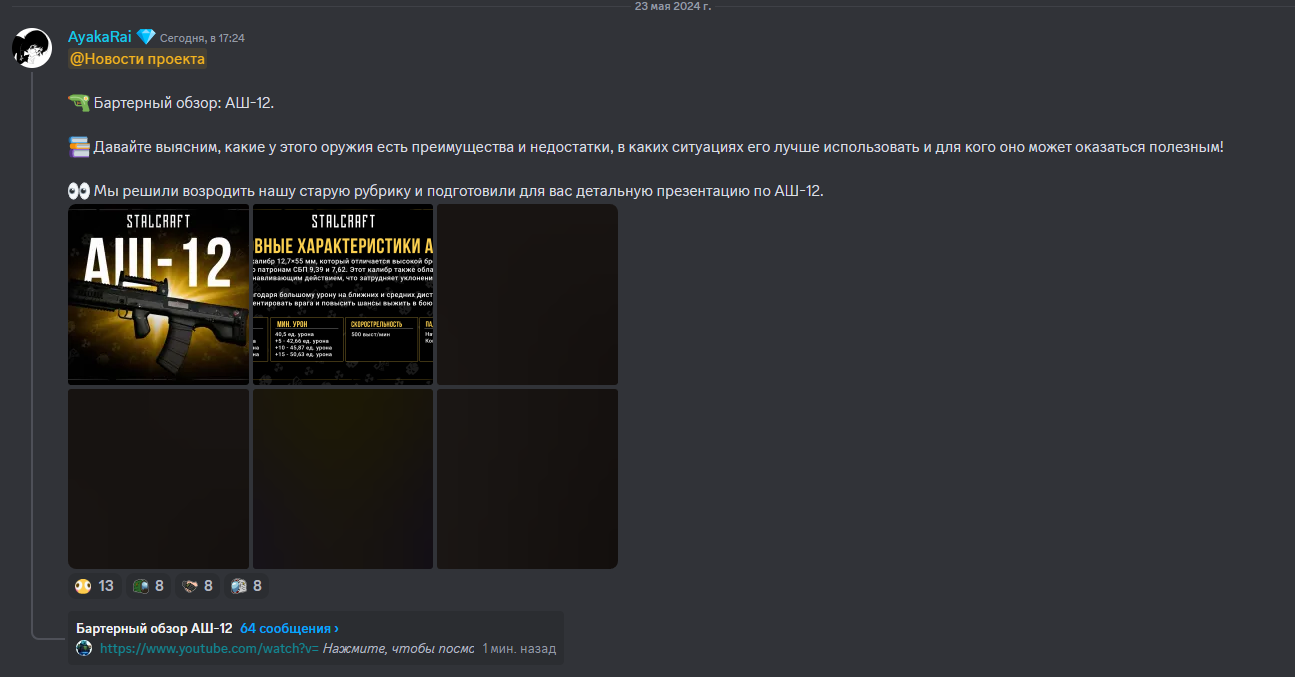The height and width of the screenshot is (677, 1295).
Task: Open bottom-left dark attachment under АШ-12 image
Action: pyautogui.click(x=158, y=479)
